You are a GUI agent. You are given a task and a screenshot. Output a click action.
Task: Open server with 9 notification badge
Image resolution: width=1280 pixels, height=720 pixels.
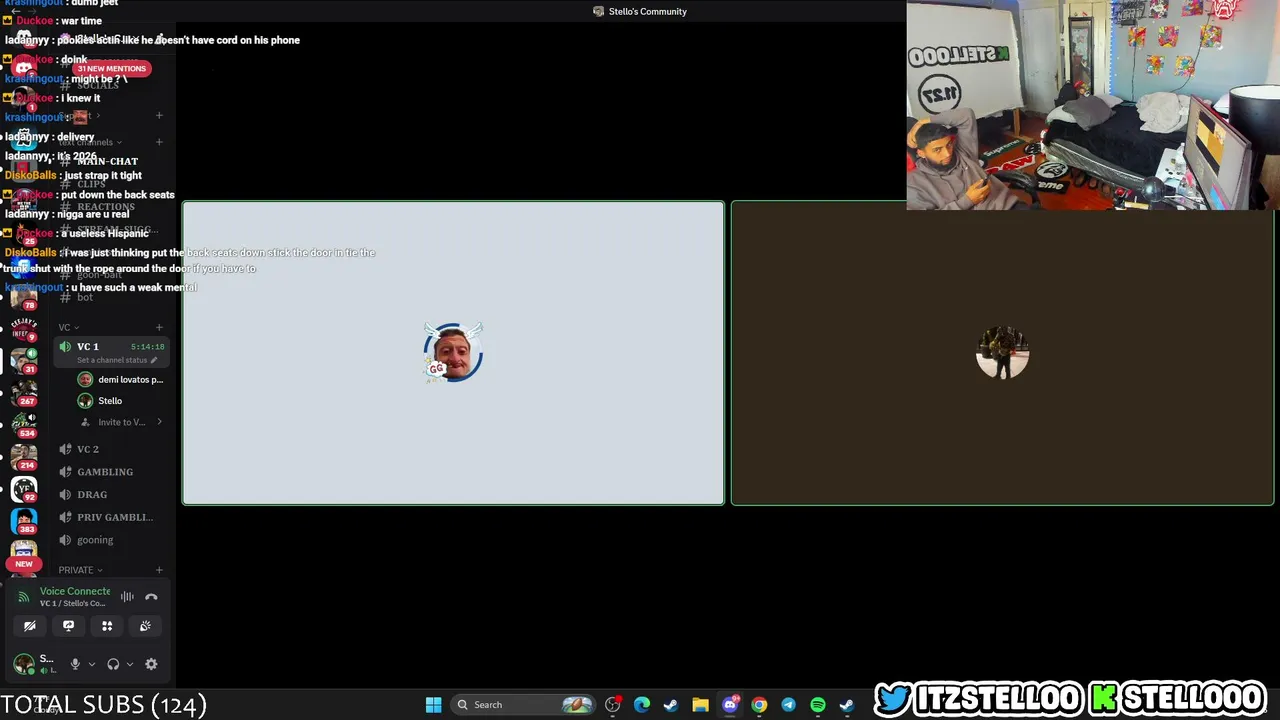24,329
